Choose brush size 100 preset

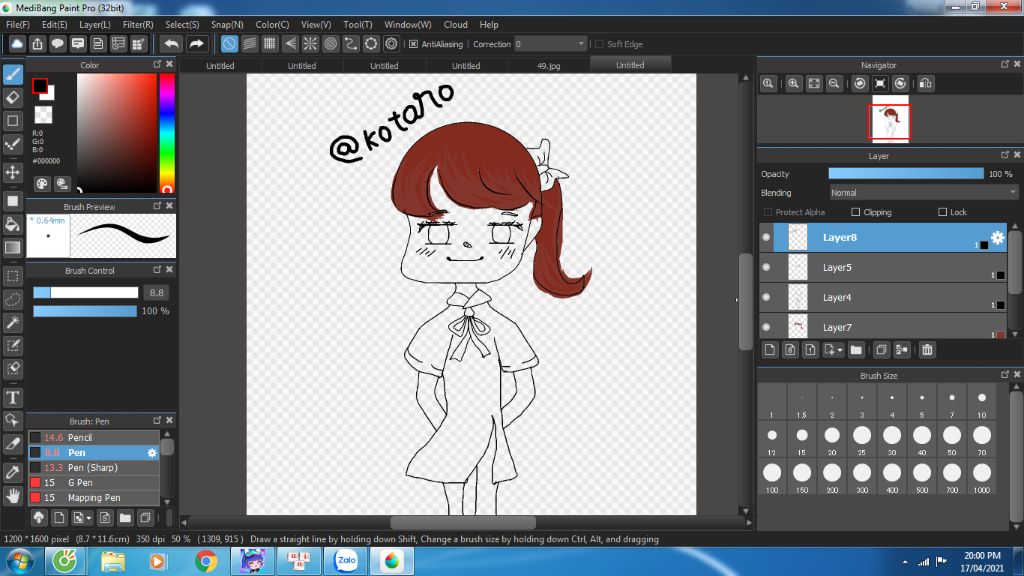point(772,477)
